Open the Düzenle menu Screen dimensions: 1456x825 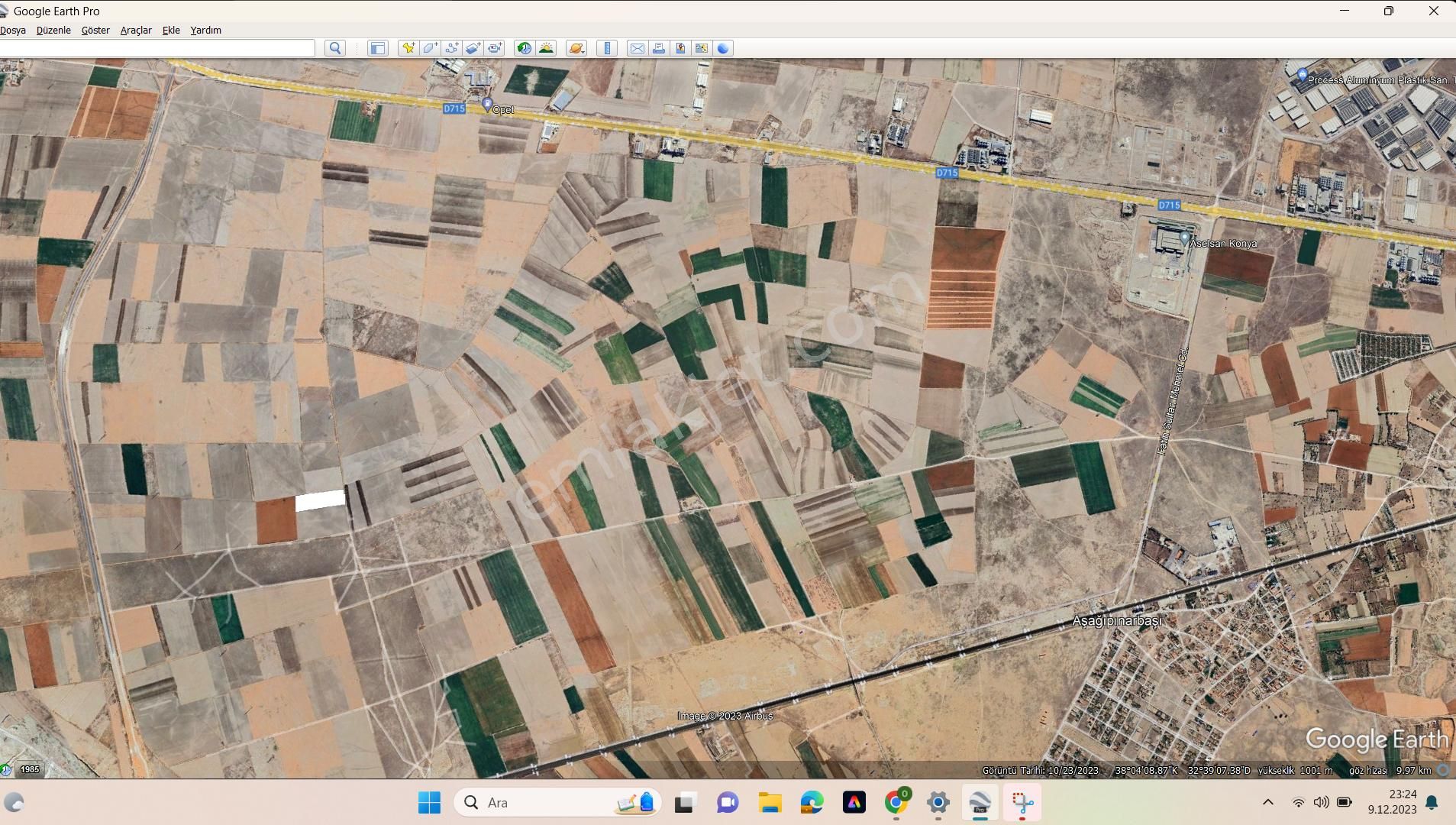(x=53, y=31)
